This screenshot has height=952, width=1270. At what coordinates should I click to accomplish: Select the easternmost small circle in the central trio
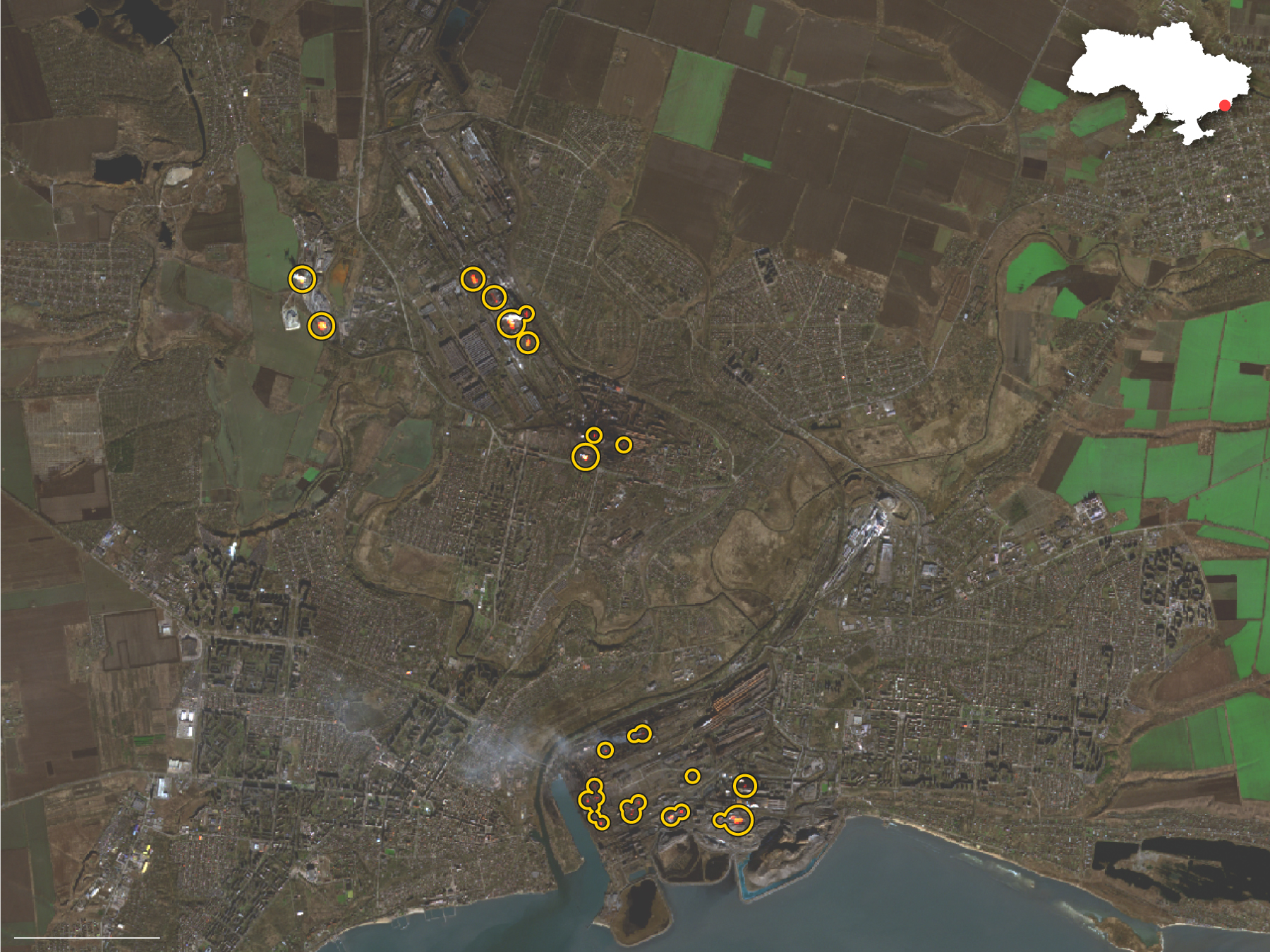click(623, 445)
